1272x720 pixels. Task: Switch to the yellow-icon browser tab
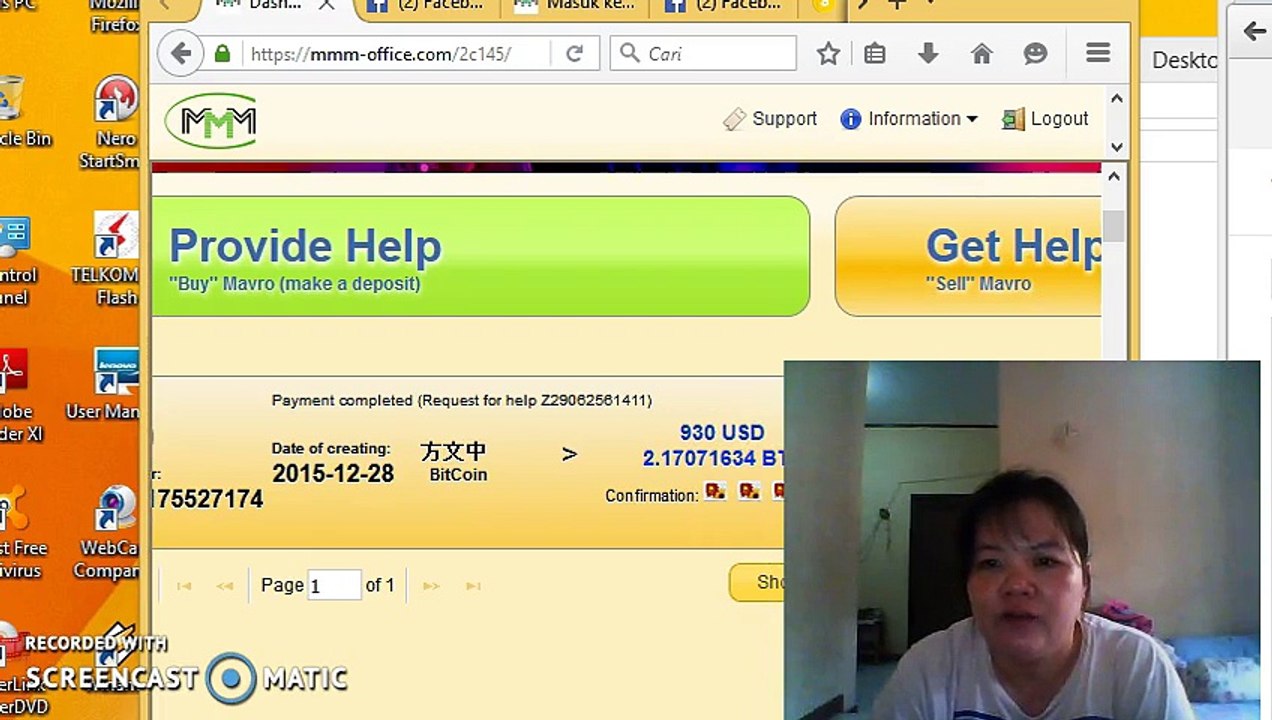point(822,7)
